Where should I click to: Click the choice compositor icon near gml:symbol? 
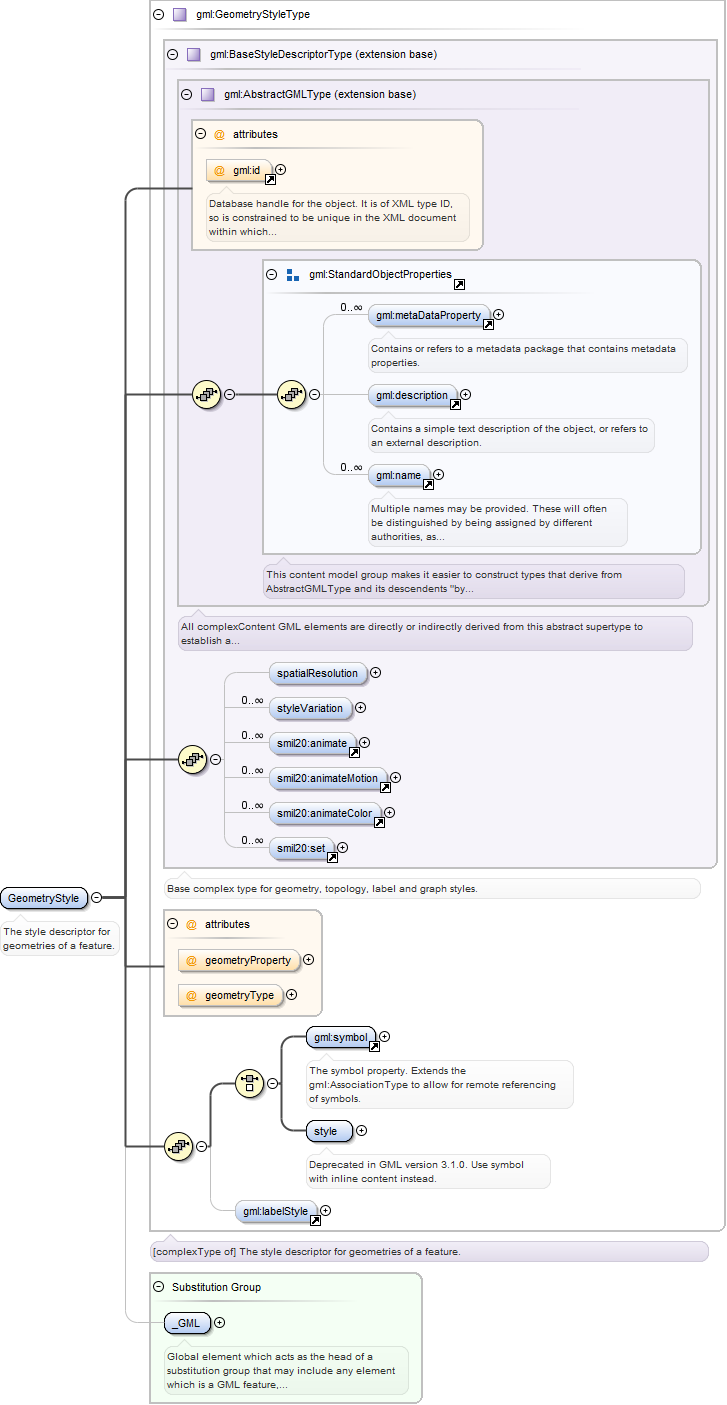[x=249, y=1083]
